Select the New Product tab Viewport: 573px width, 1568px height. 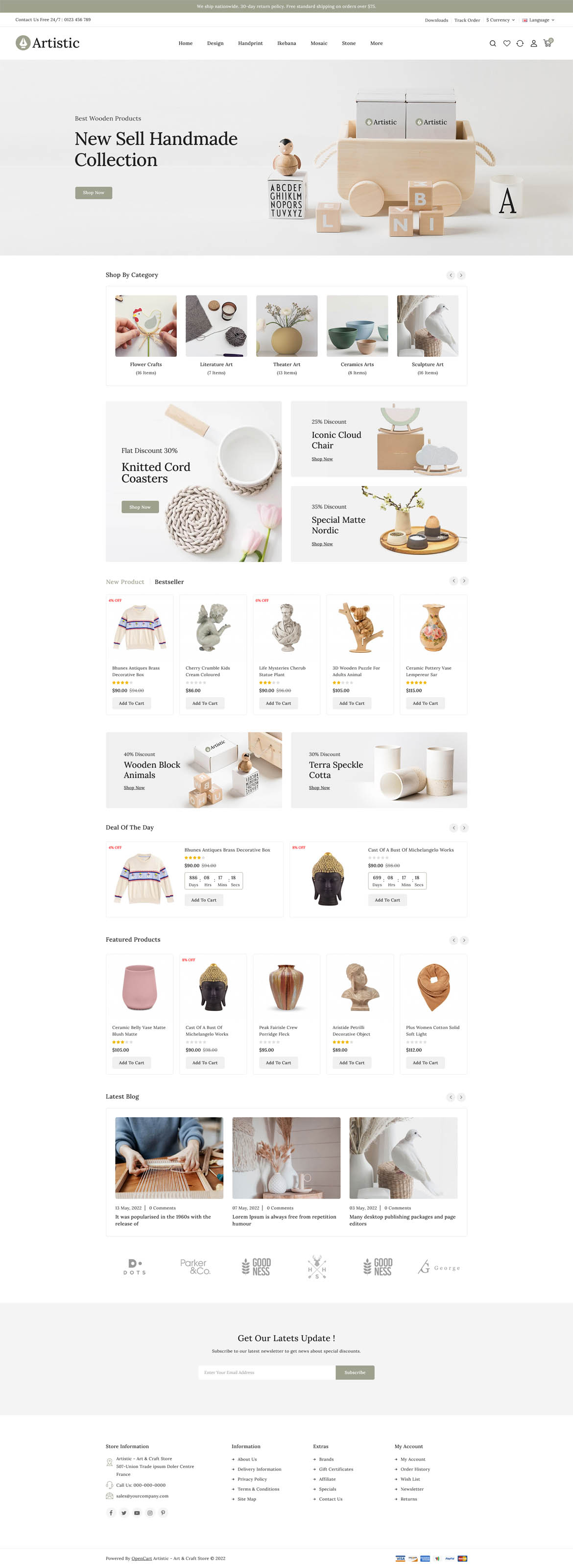pyautogui.click(x=125, y=582)
